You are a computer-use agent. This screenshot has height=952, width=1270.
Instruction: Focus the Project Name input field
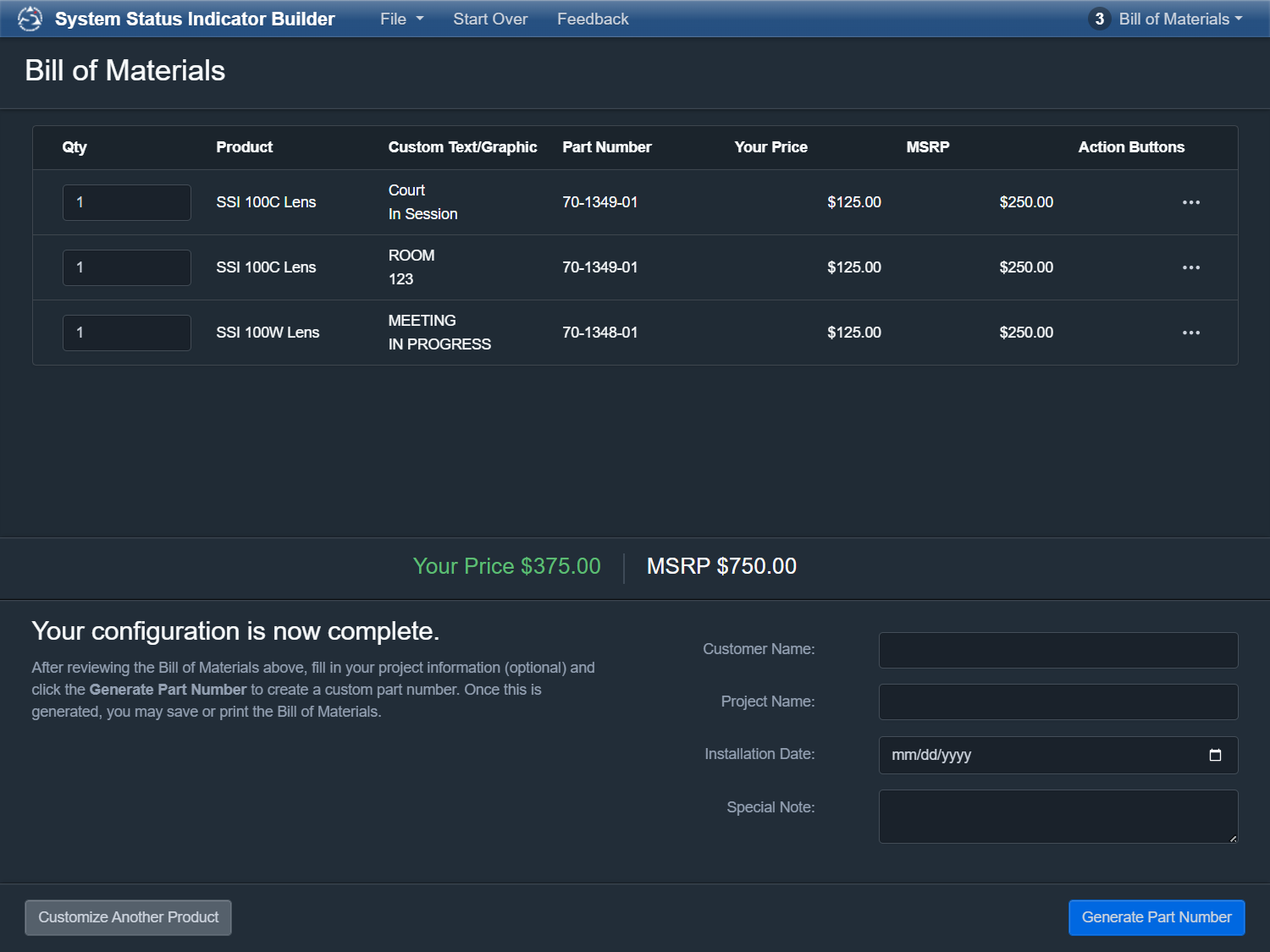tap(1058, 702)
